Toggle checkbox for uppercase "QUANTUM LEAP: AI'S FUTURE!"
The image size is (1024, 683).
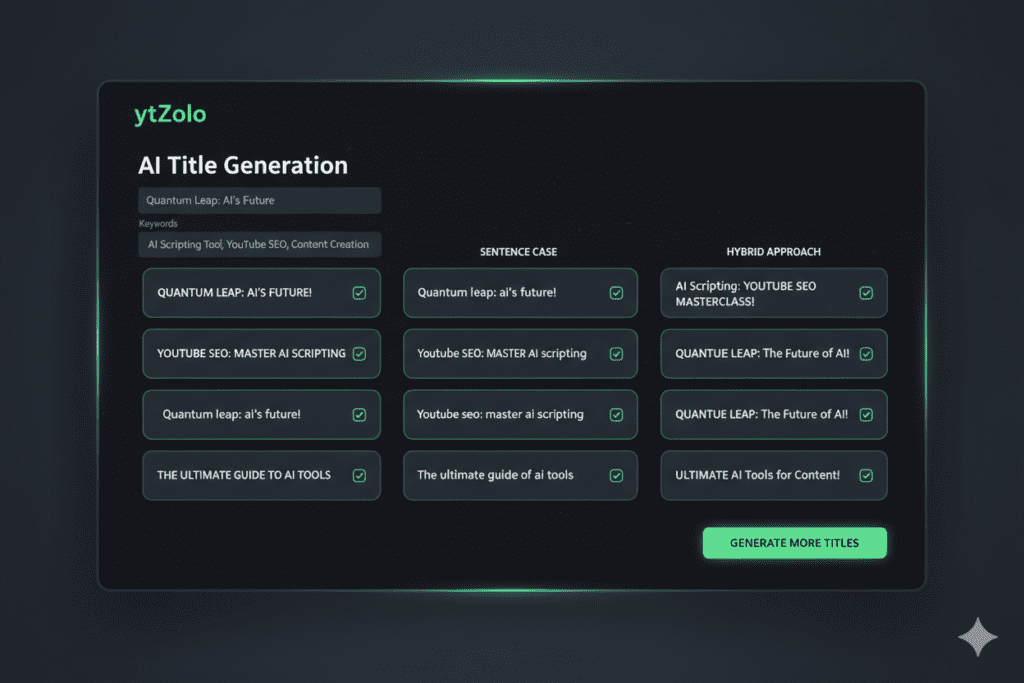point(359,293)
